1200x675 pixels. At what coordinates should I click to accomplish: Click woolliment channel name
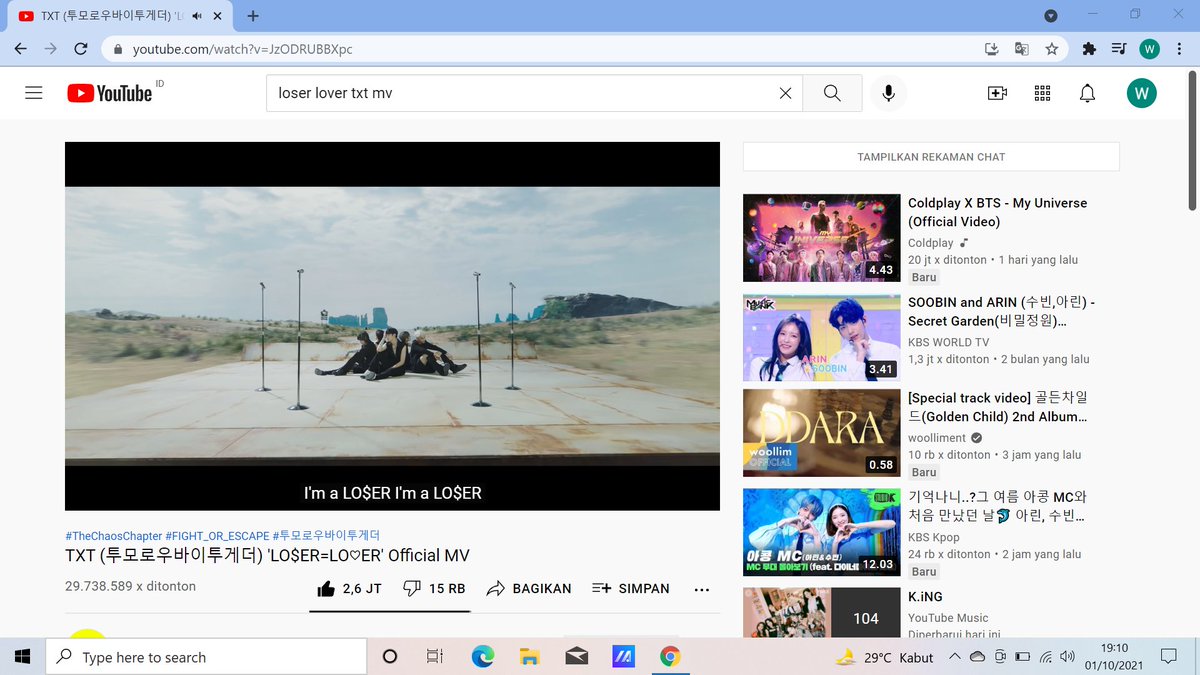pyautogui.click(x=937, y=438)
